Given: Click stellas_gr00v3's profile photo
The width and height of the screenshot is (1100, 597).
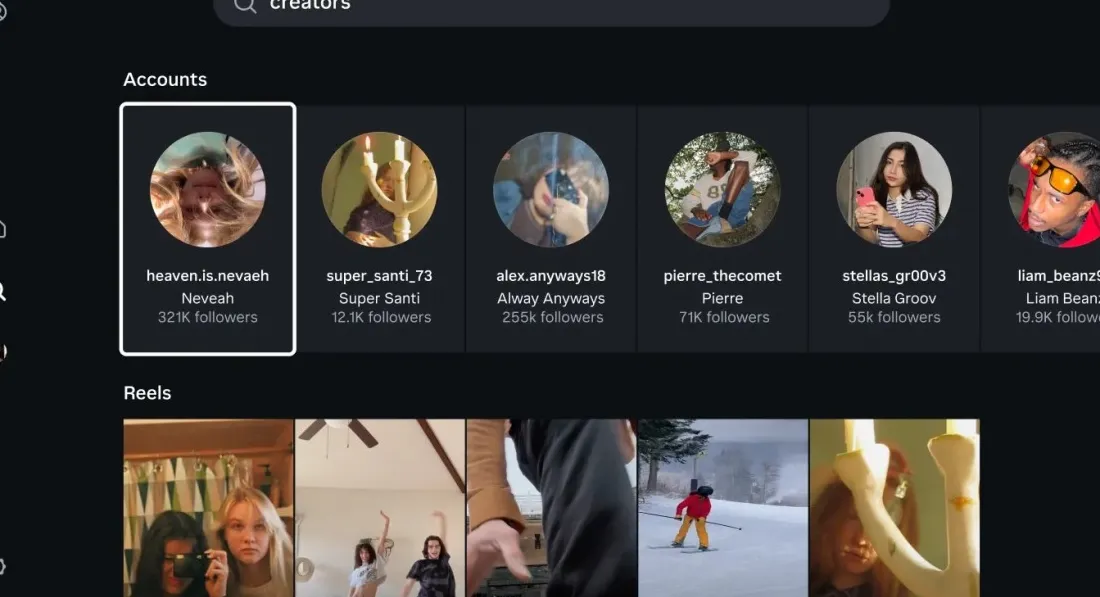Looking at the screenshot, I should [x=893, y=188].
